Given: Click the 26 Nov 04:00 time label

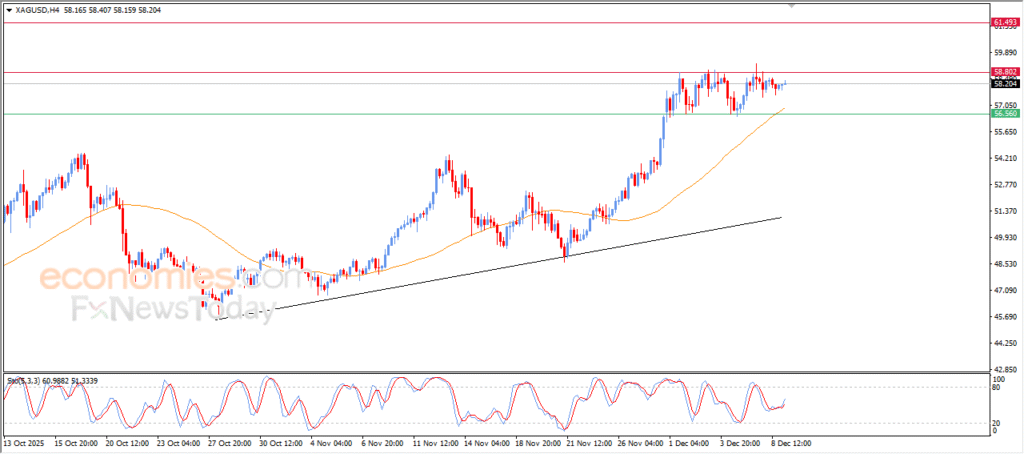Looking at the screenshot, I should coord(639,442).
